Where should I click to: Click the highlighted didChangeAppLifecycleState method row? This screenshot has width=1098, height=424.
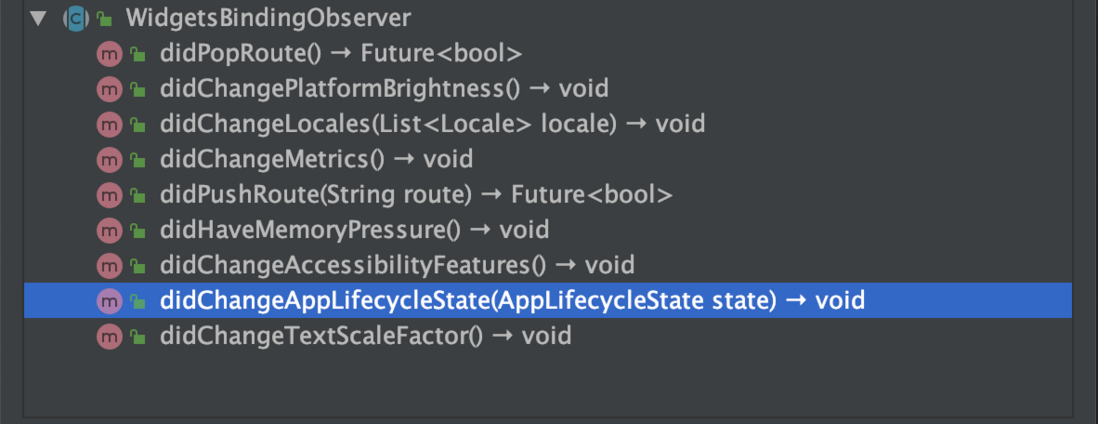click(x=548, y=301)
